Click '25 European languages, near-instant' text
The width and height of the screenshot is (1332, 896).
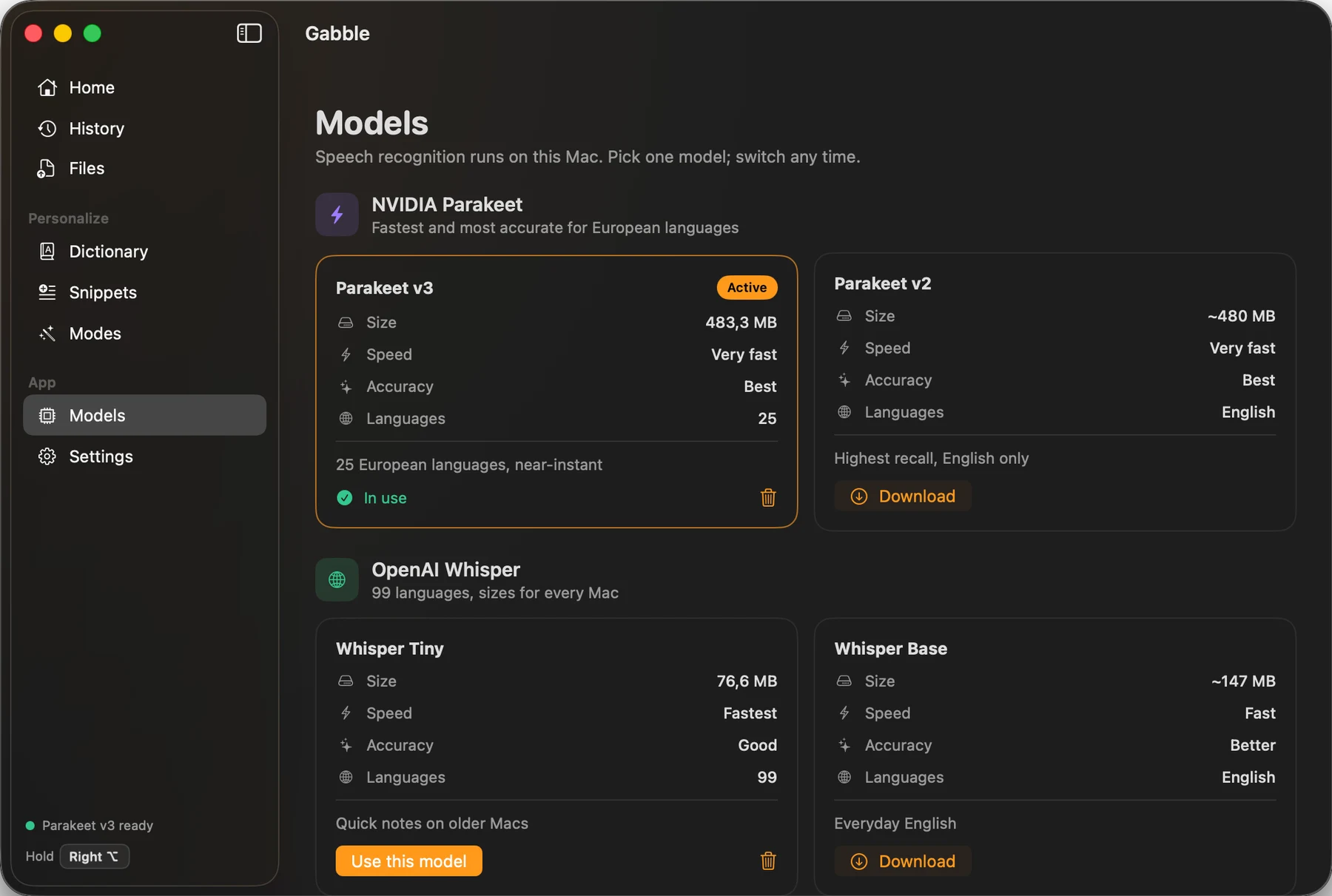[x=469, y=465]
